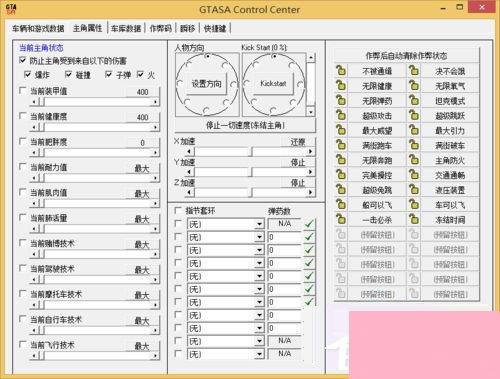The image size is (500, 379).
Task: Click the 当前装甲值 slider thumb
Action: click(x=42, y=102)
